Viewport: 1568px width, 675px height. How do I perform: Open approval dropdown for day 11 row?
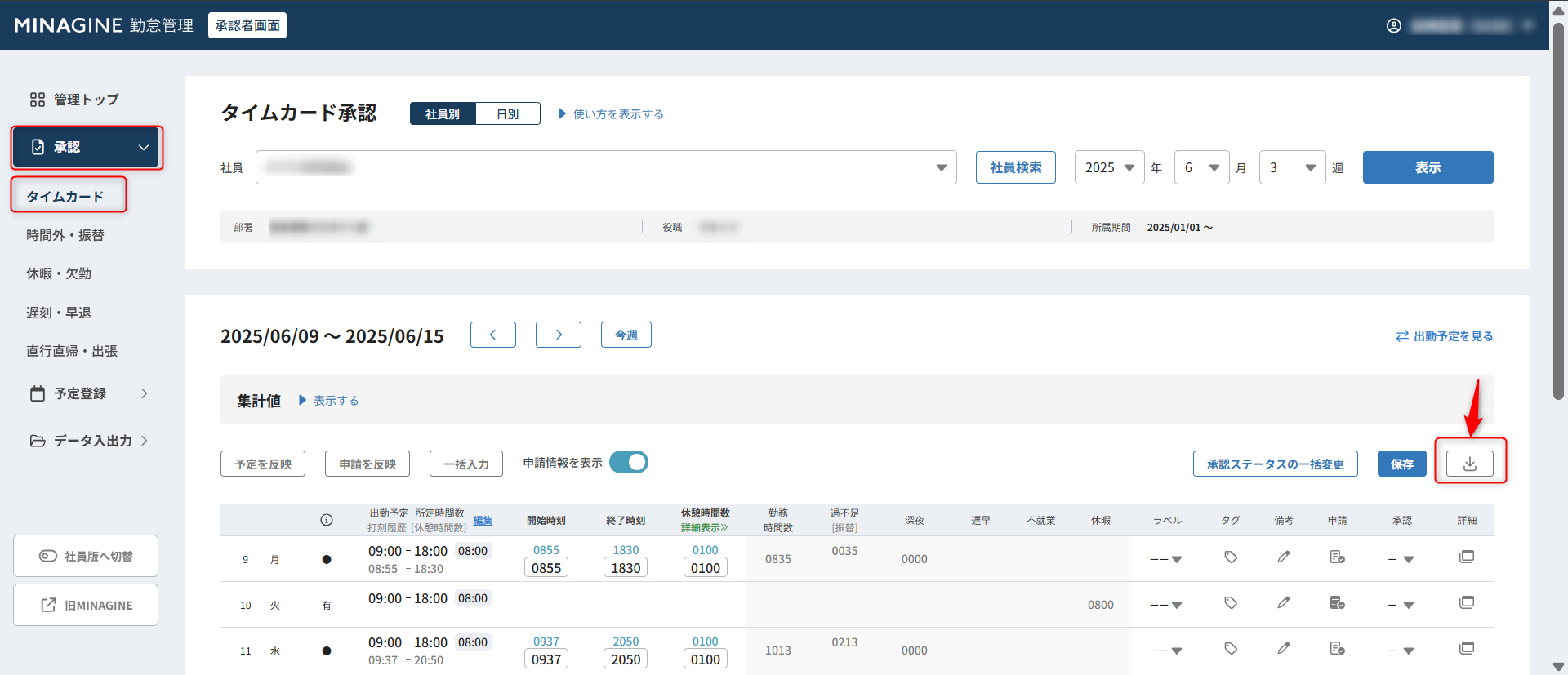click(x=1401, y=651)
